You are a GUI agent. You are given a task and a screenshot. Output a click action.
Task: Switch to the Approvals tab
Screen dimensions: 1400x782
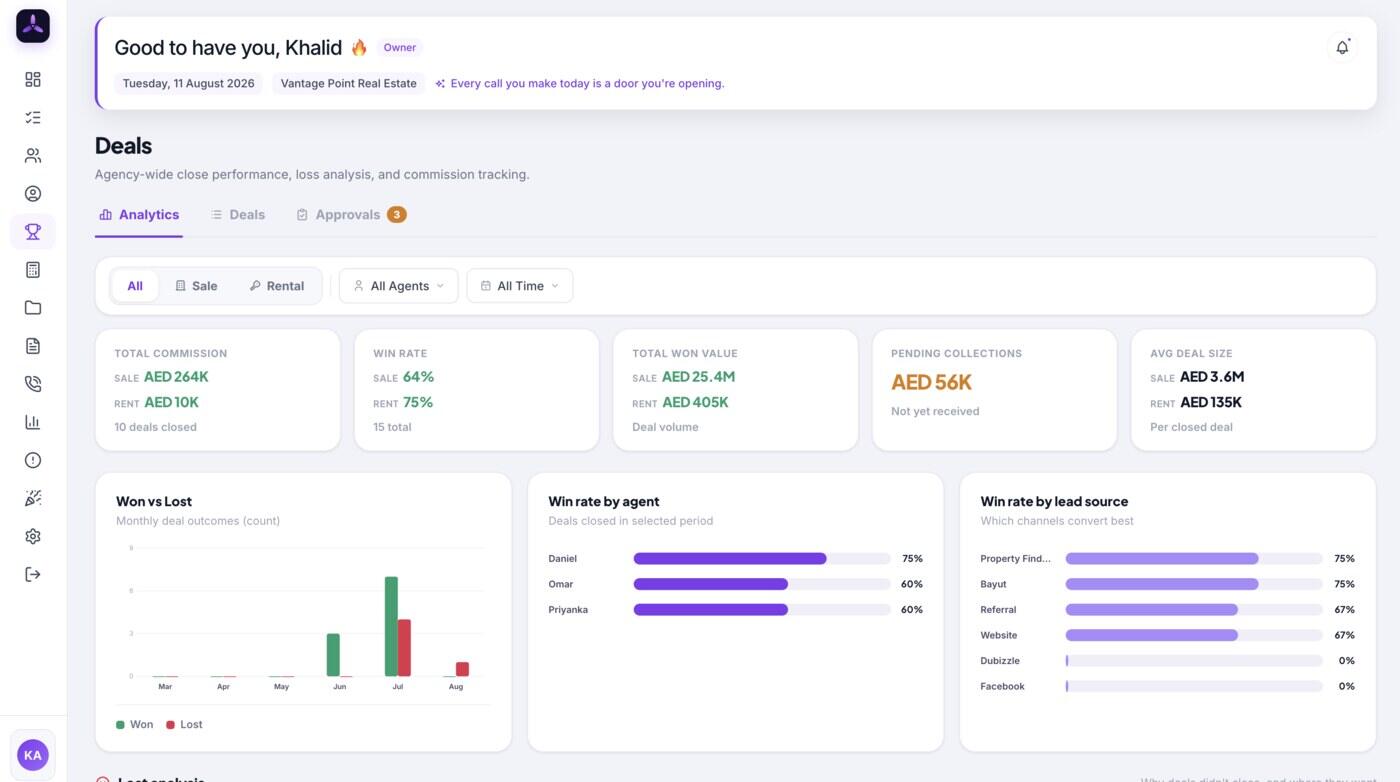(x=351, y=215)
